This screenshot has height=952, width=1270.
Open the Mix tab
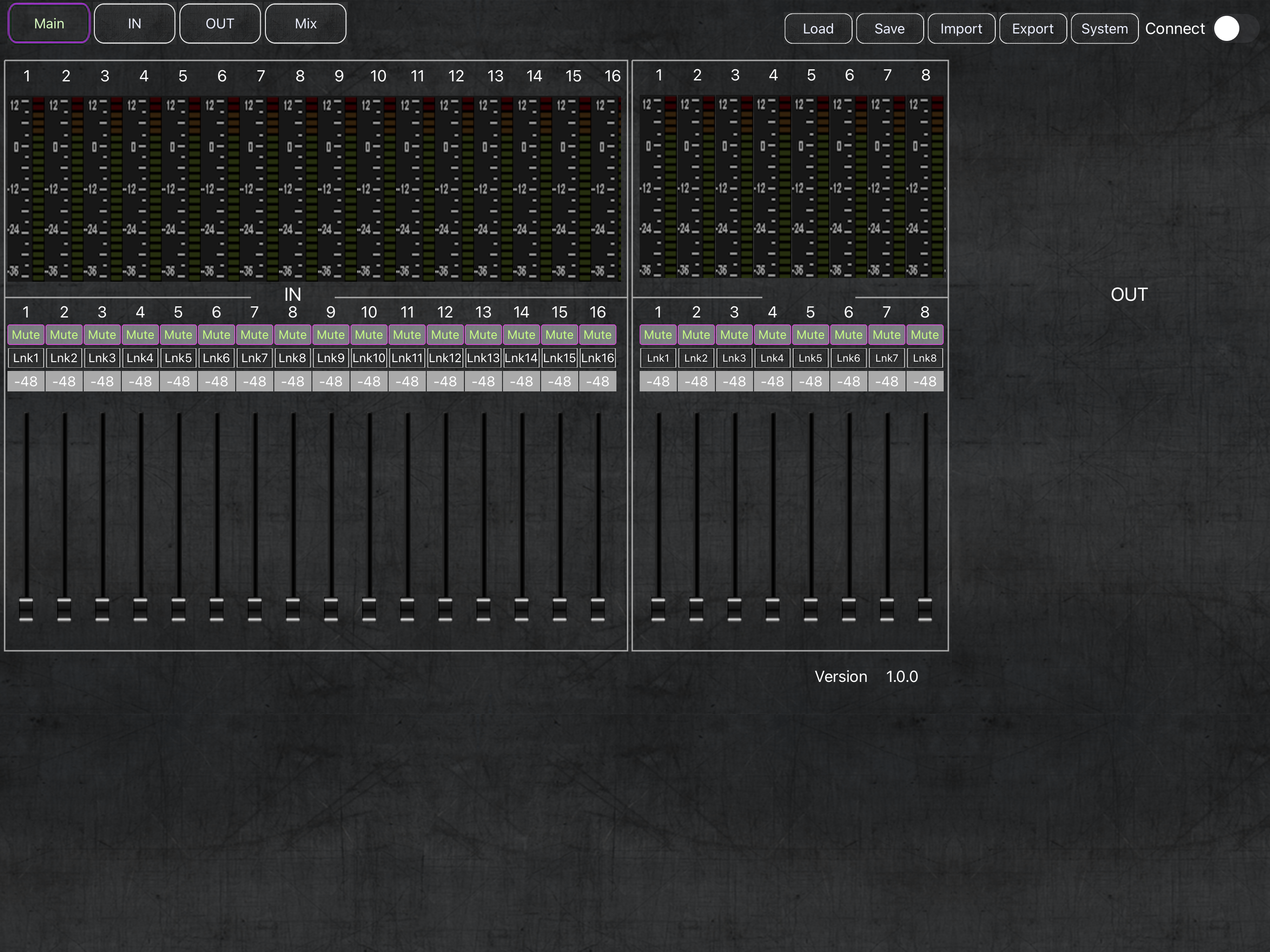point(305,24)
